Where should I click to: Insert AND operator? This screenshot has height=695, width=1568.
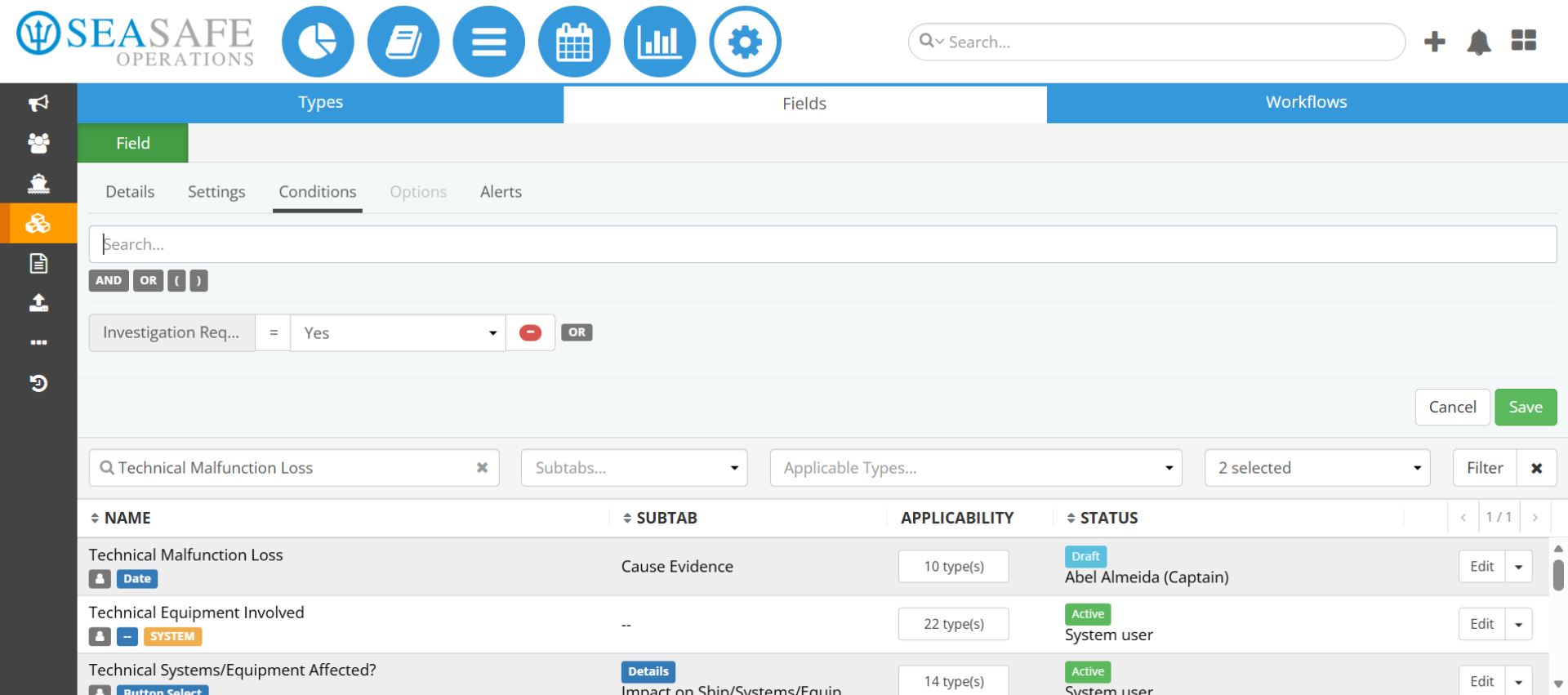109,281
